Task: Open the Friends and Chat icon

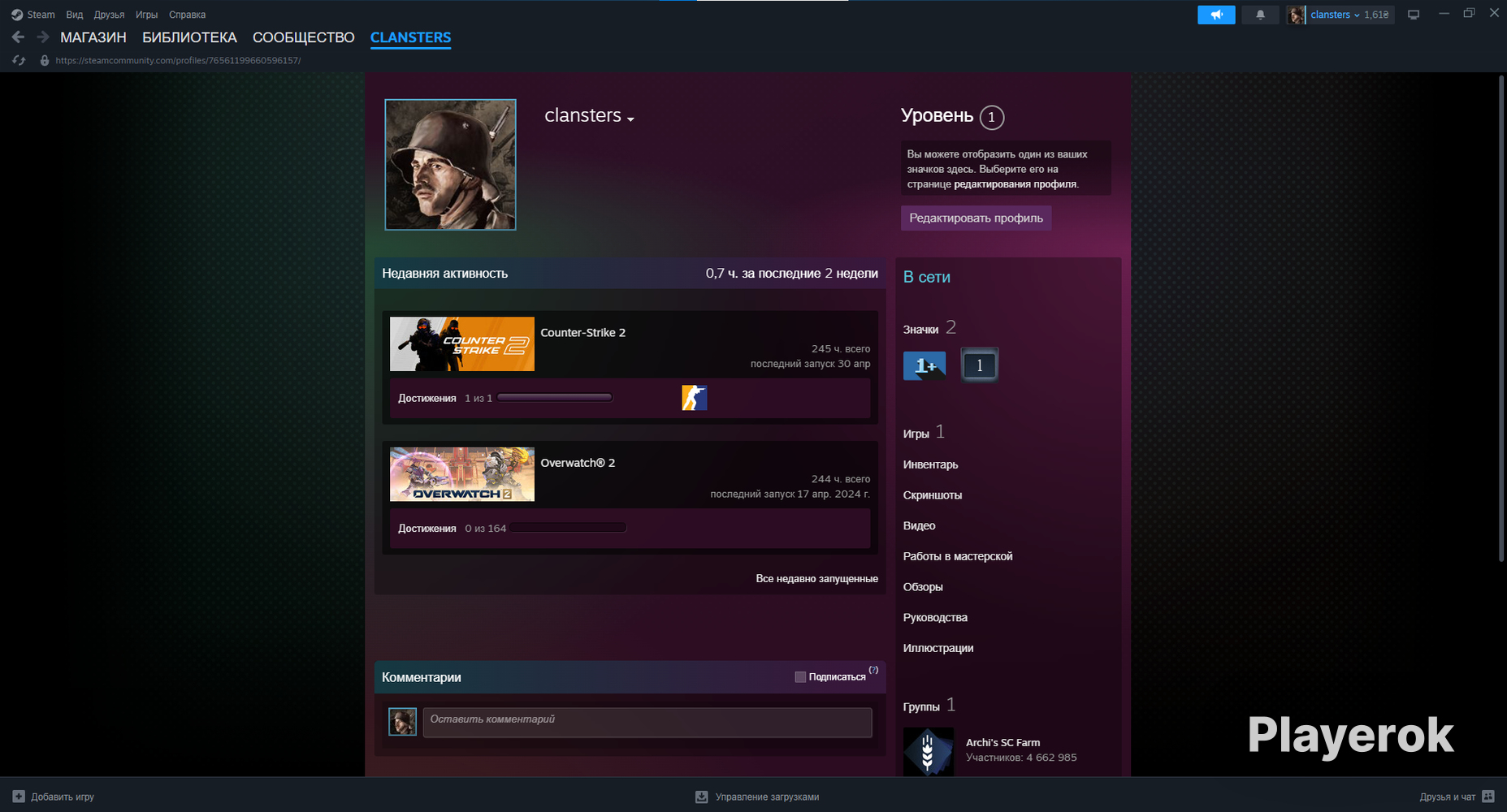Action: click(x=1488, y=797)
